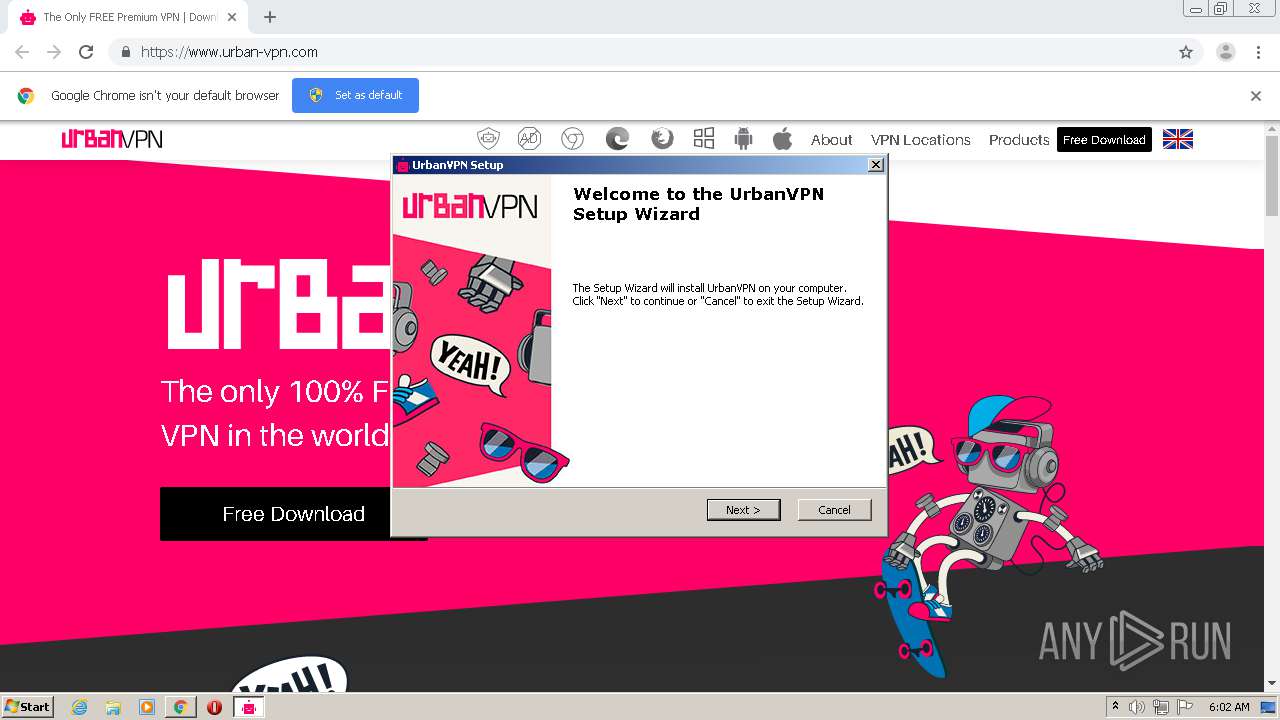Go forward in Chrome

(54, 52)
